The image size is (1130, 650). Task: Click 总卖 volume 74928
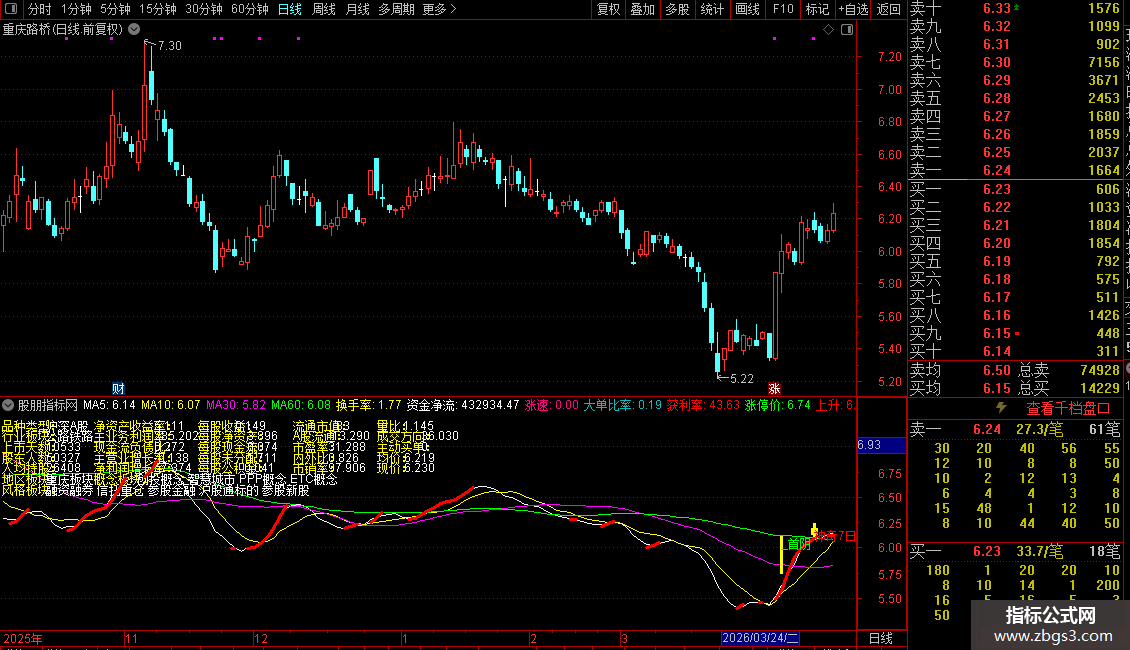(x=1100, y=370)
